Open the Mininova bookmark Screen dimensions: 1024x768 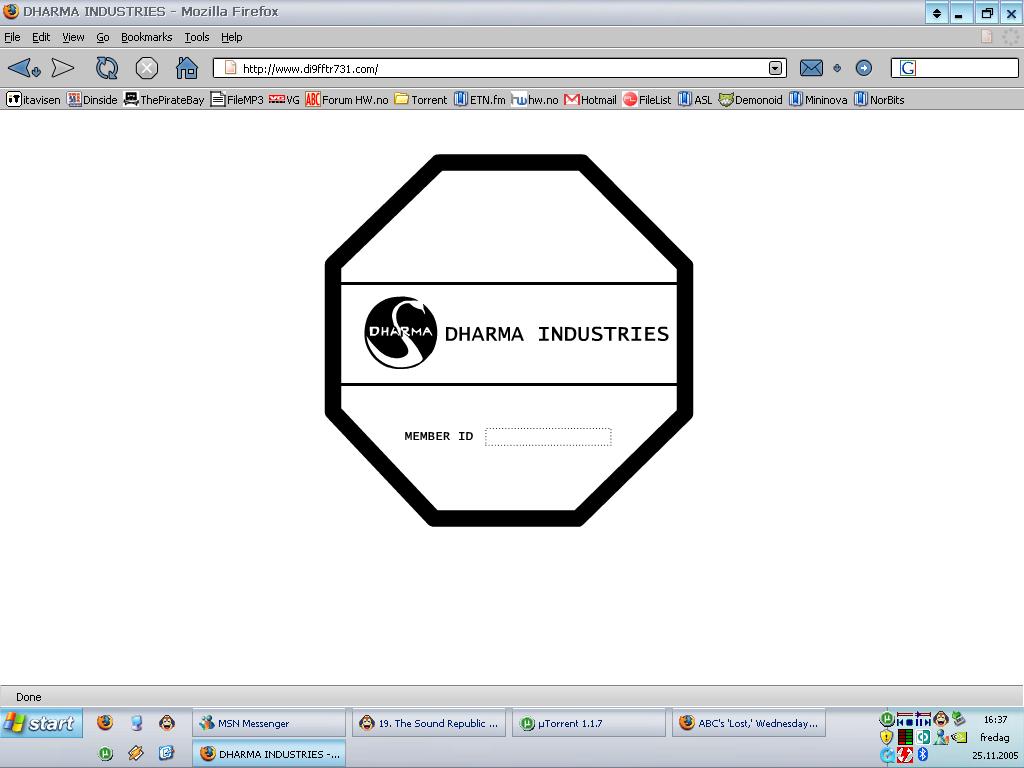pos(818,100)
